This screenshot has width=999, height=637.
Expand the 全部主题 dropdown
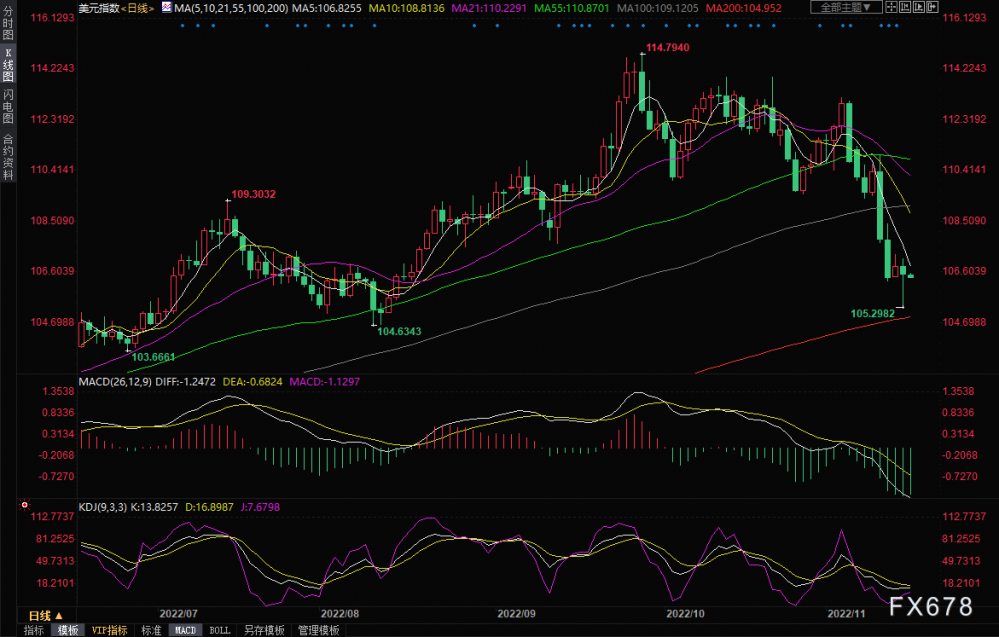click(847, 7)
